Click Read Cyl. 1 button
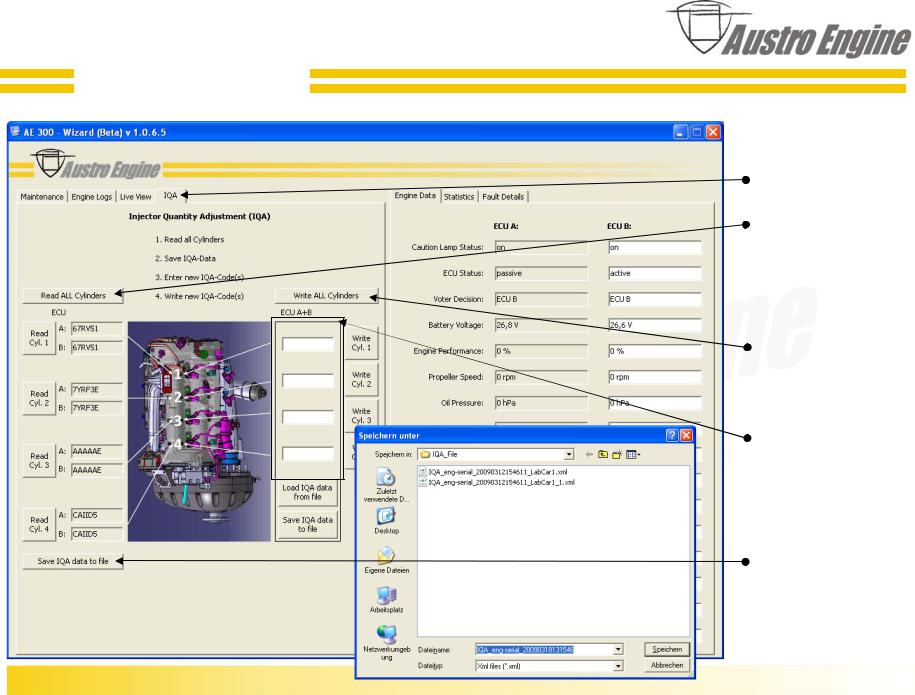This screenshot has height=695, width=915. click(39, 338)
